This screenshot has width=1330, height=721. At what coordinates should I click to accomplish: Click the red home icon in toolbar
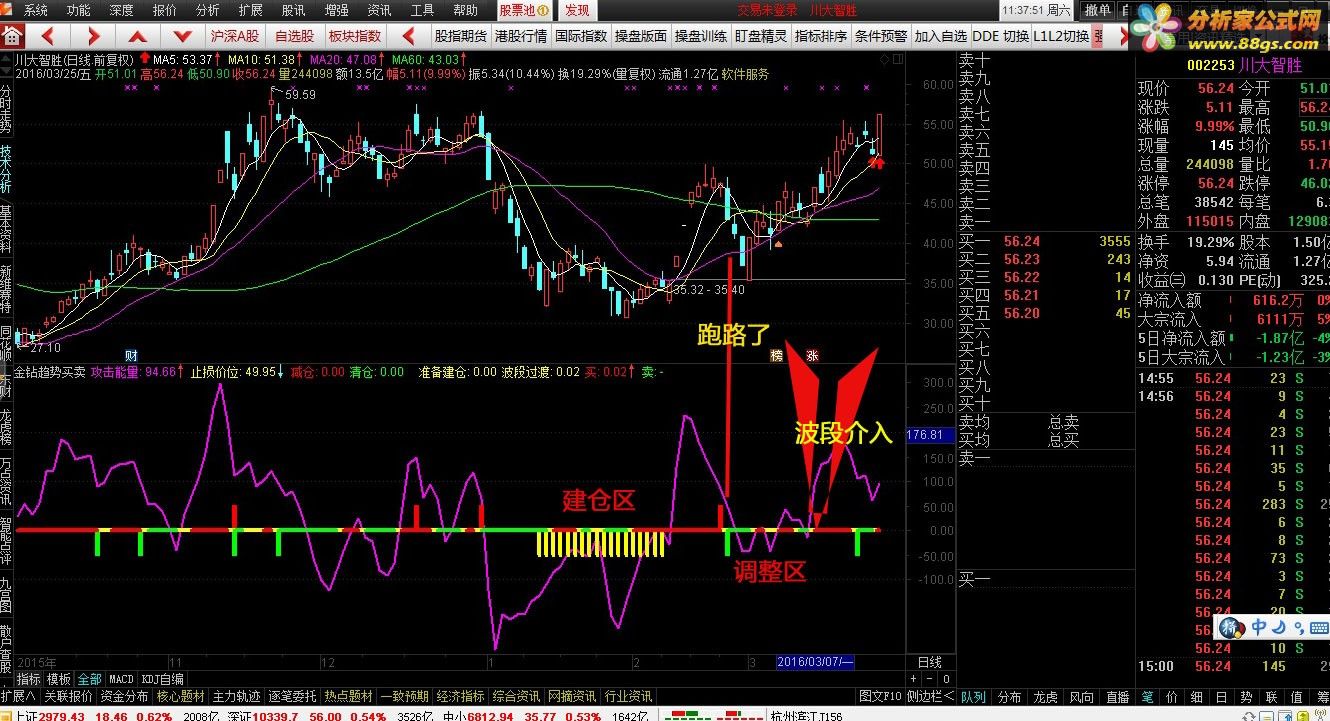(12, 36)
